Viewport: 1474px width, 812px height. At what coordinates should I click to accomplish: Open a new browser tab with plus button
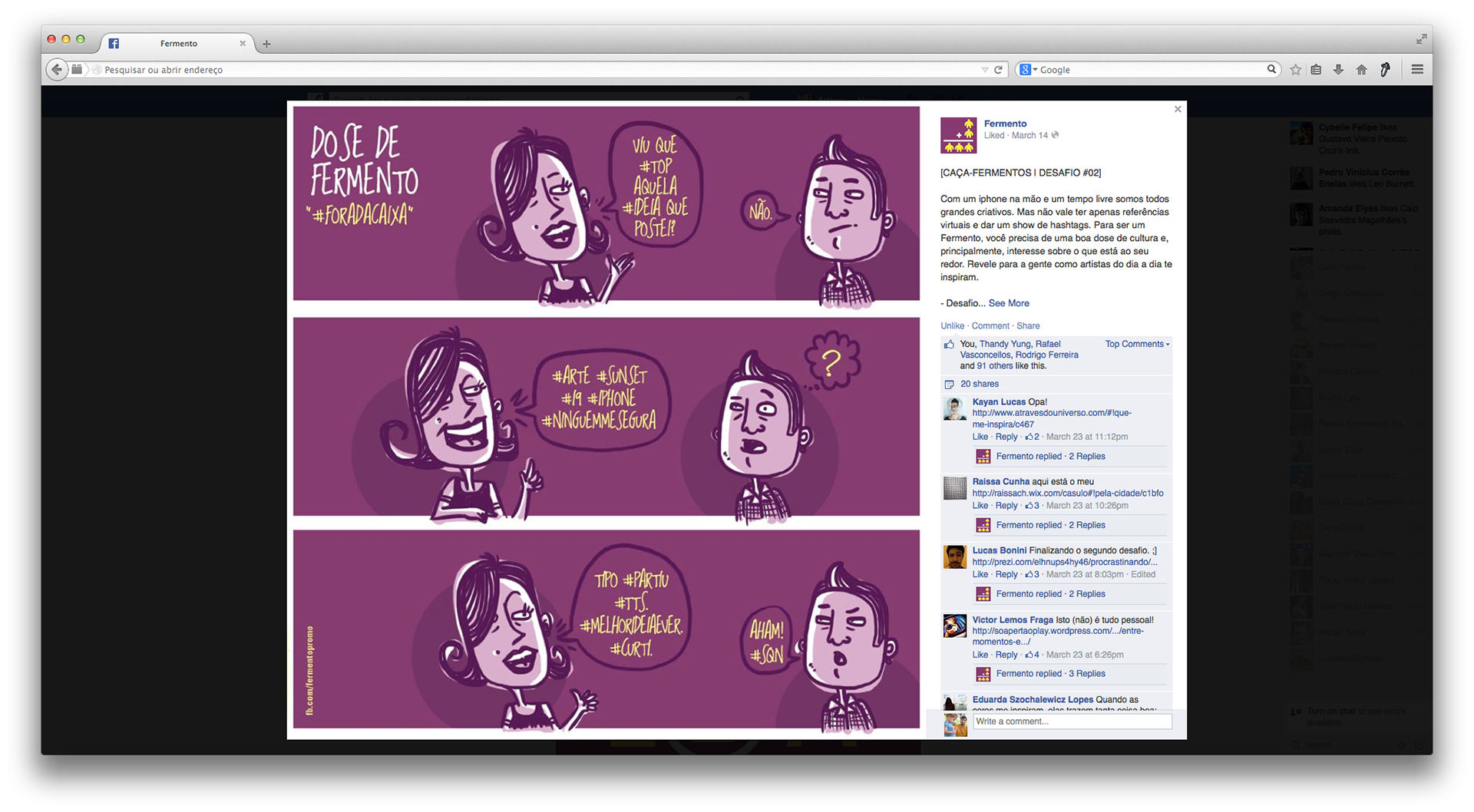[x=266, y=44]
